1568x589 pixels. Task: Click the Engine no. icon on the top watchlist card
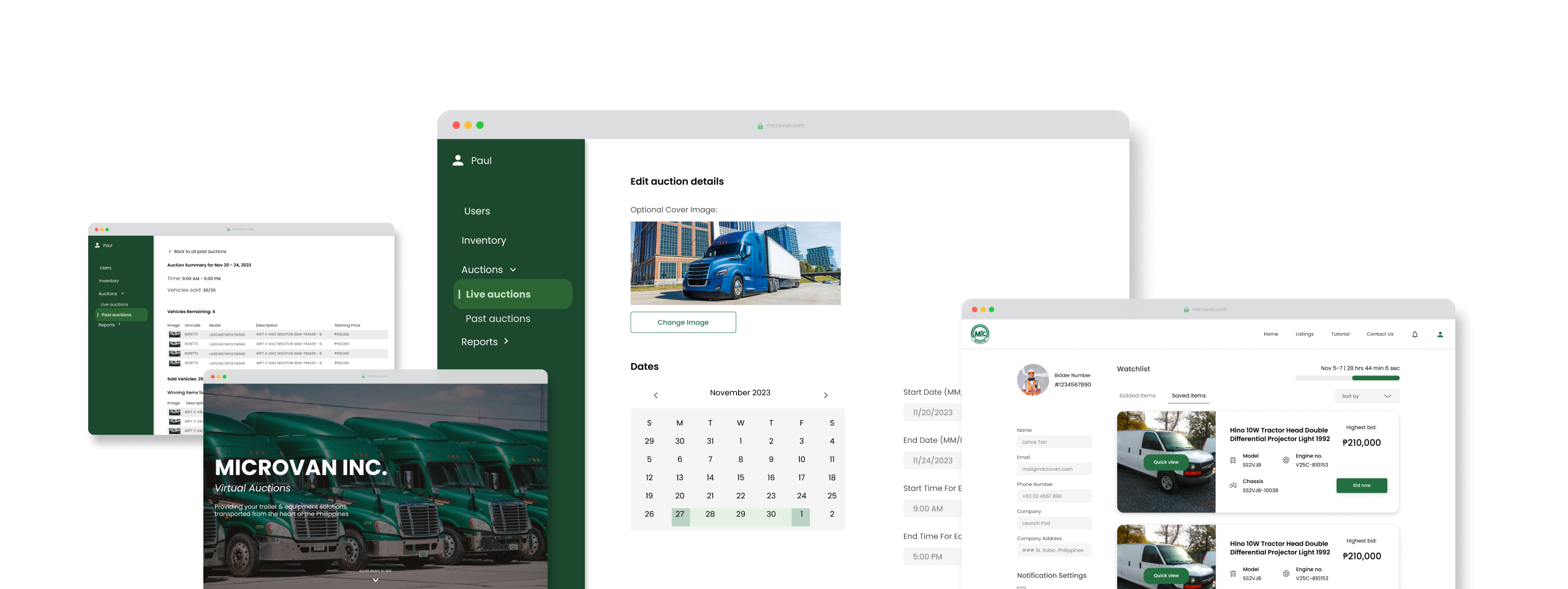click(1286, 460)
